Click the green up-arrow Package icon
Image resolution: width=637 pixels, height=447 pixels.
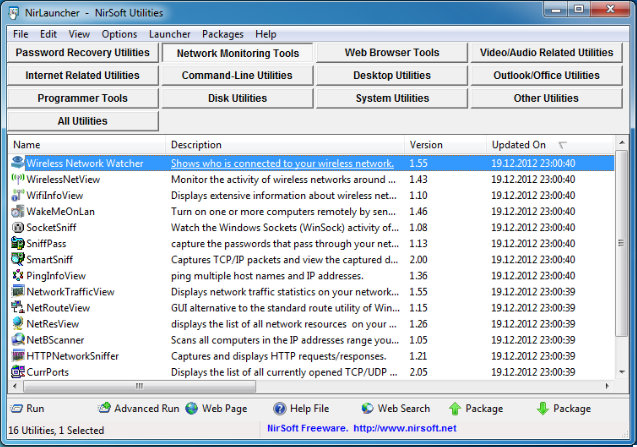pos(455,408)
